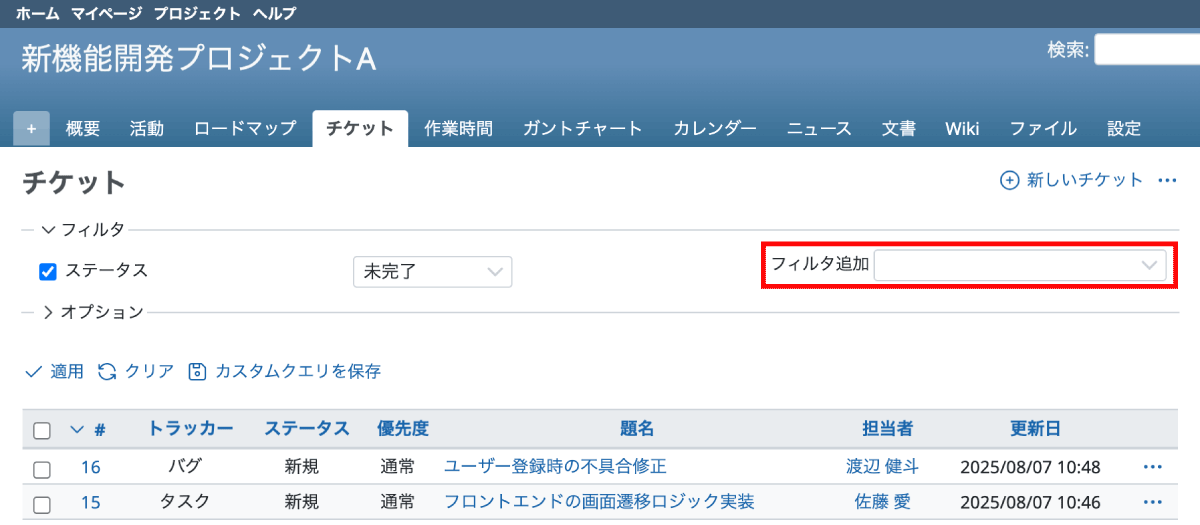Open the three-dot menu beside 新しいチケット
This screenshot has height=525, width=1200.
point(1166,180)
